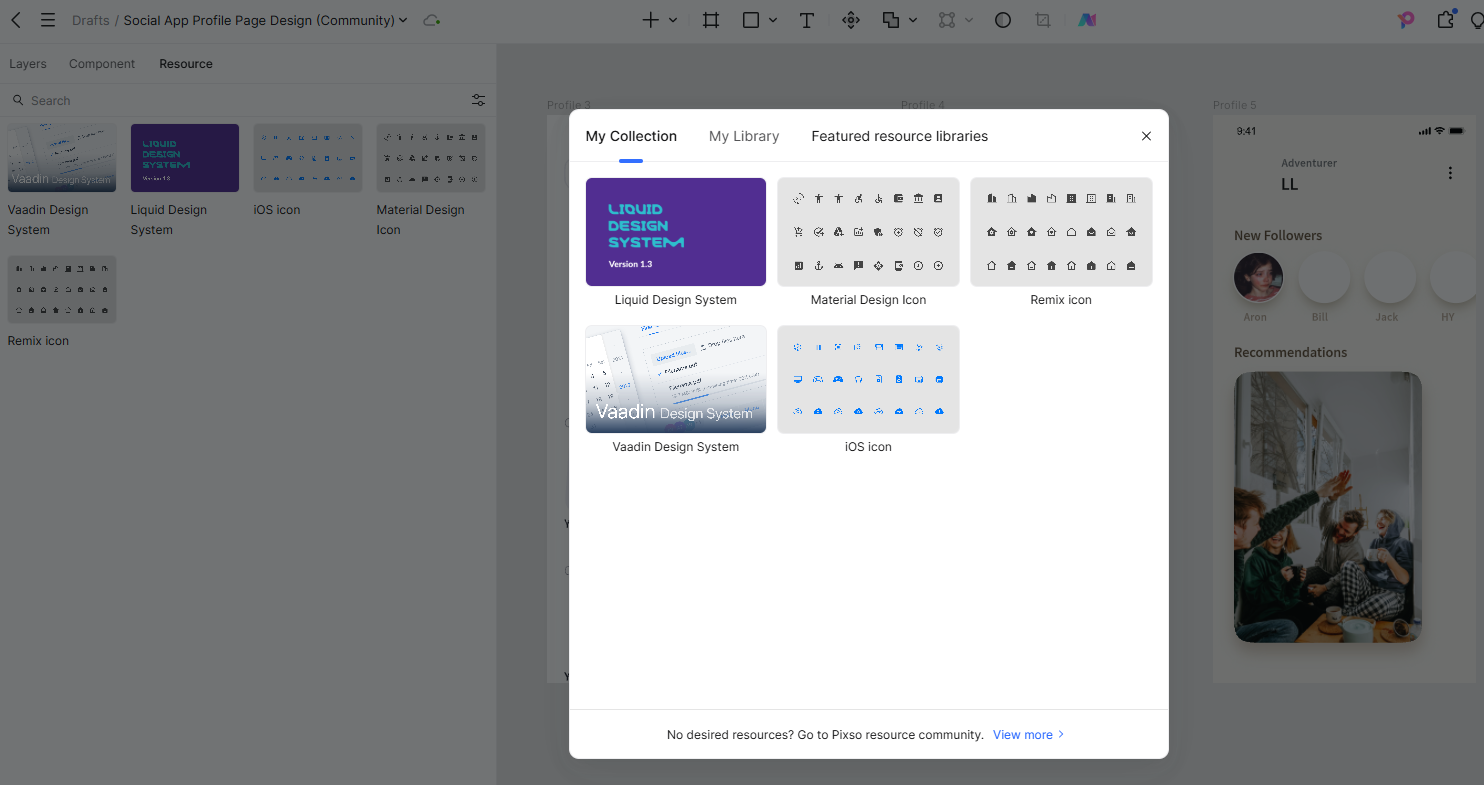Close the resource library dialog
The image size is (1484, 785).
point(1147,136)
